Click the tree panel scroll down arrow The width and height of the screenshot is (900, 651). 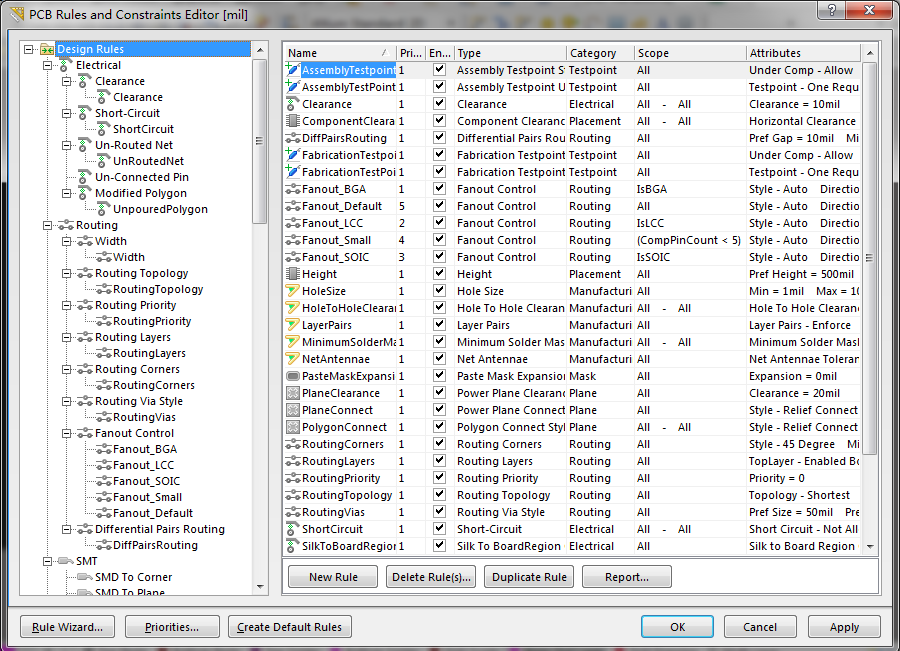[x=260, y=587]
